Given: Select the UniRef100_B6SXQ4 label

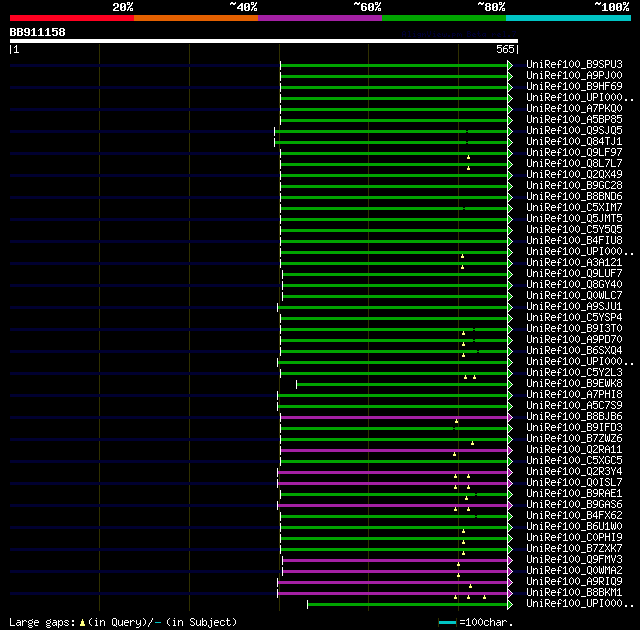Looking at the screenshot, I should tap(574, 351).
